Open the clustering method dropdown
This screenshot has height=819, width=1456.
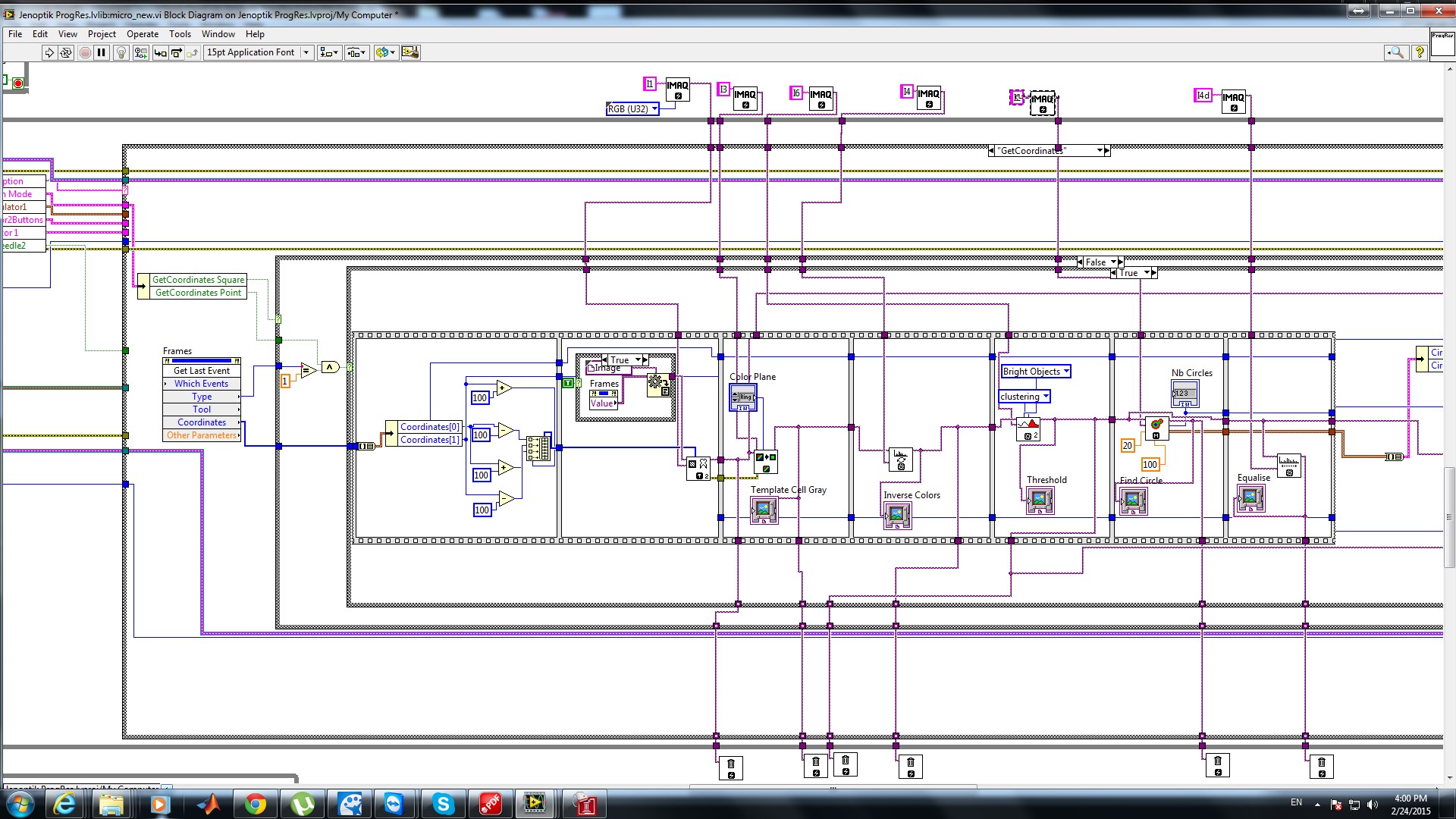[1025, 397]
